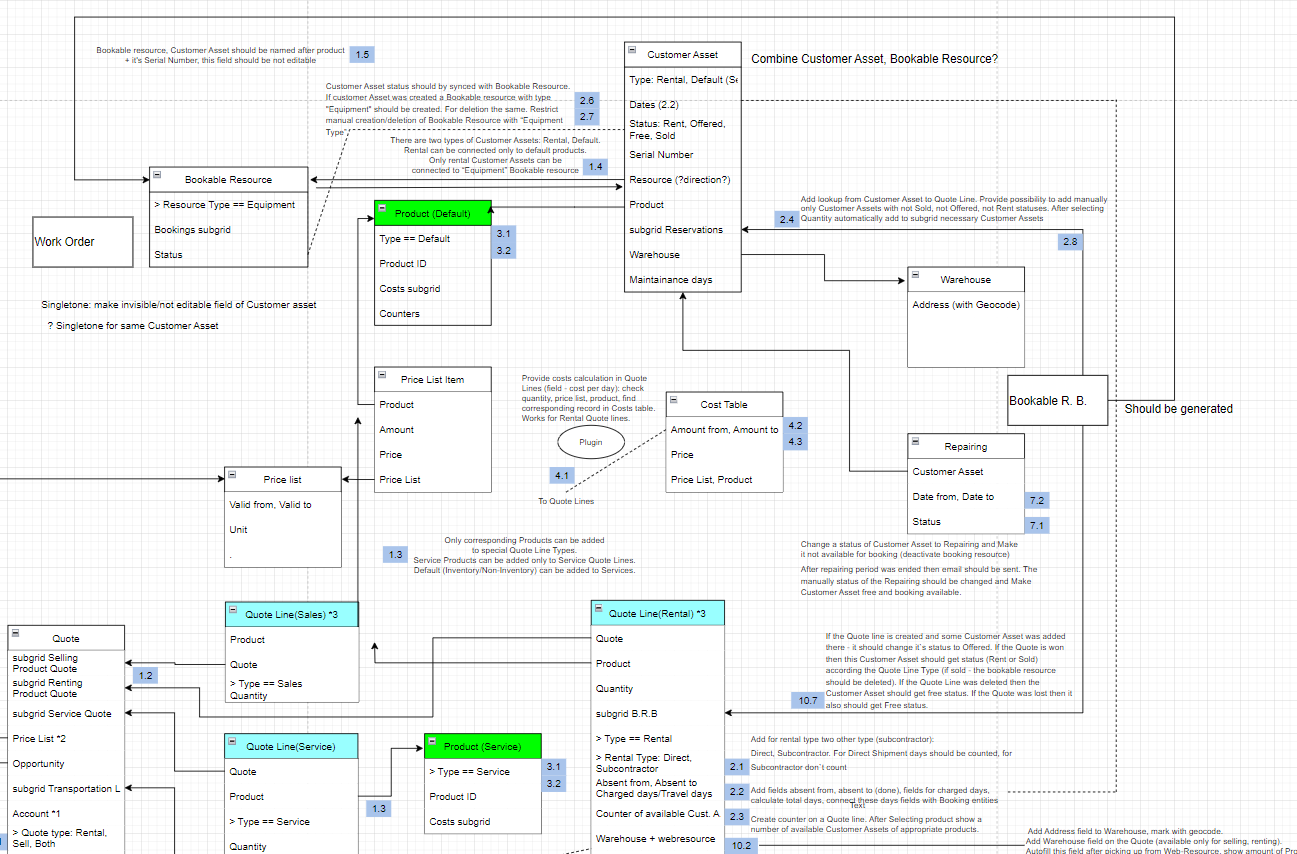The image size is (1297, 854).
Task: Select 'Price List' row in Price List Item
Action: (433, 480)
